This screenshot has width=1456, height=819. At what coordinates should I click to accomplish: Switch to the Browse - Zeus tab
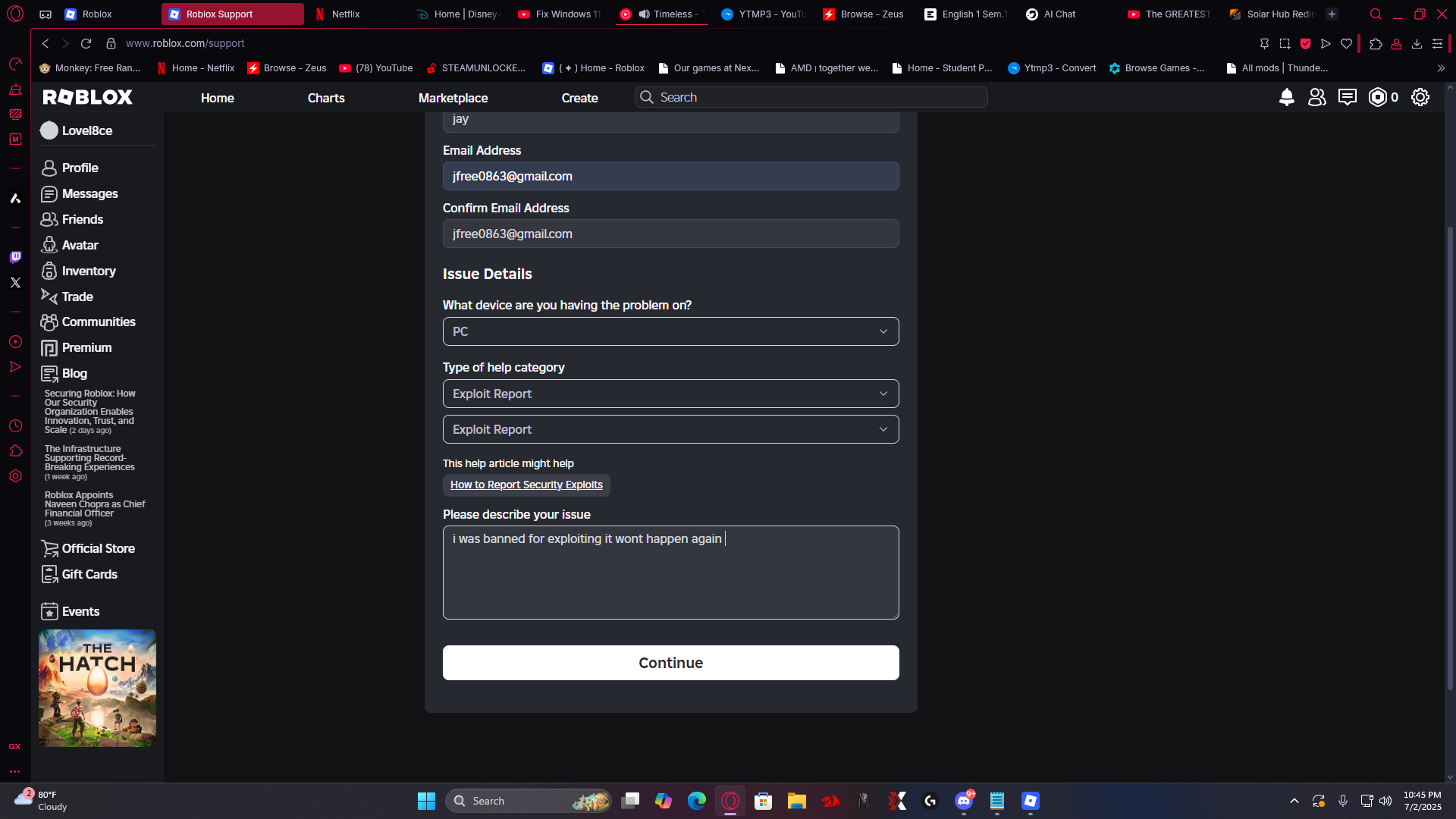[x=864, y=14]
